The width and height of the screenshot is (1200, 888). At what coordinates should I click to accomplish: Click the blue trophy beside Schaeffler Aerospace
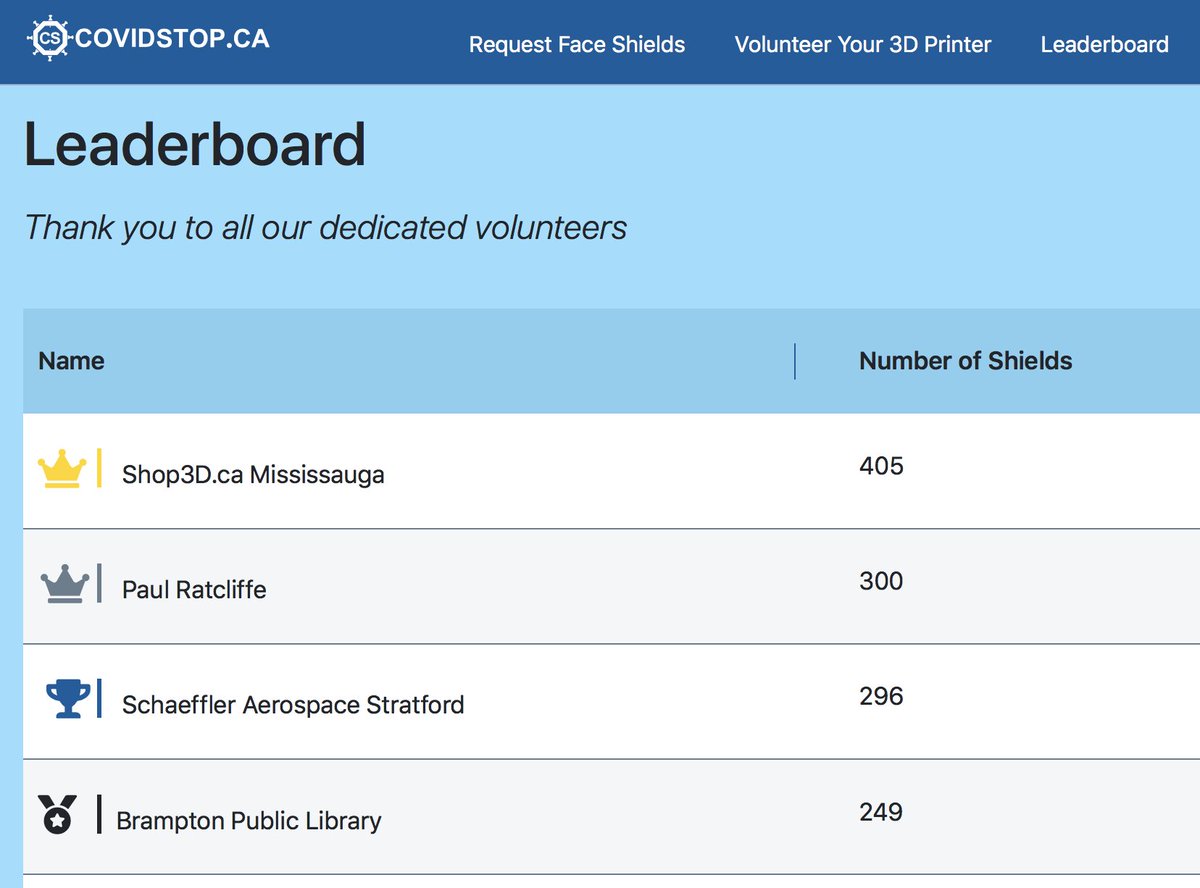(68, 698)
